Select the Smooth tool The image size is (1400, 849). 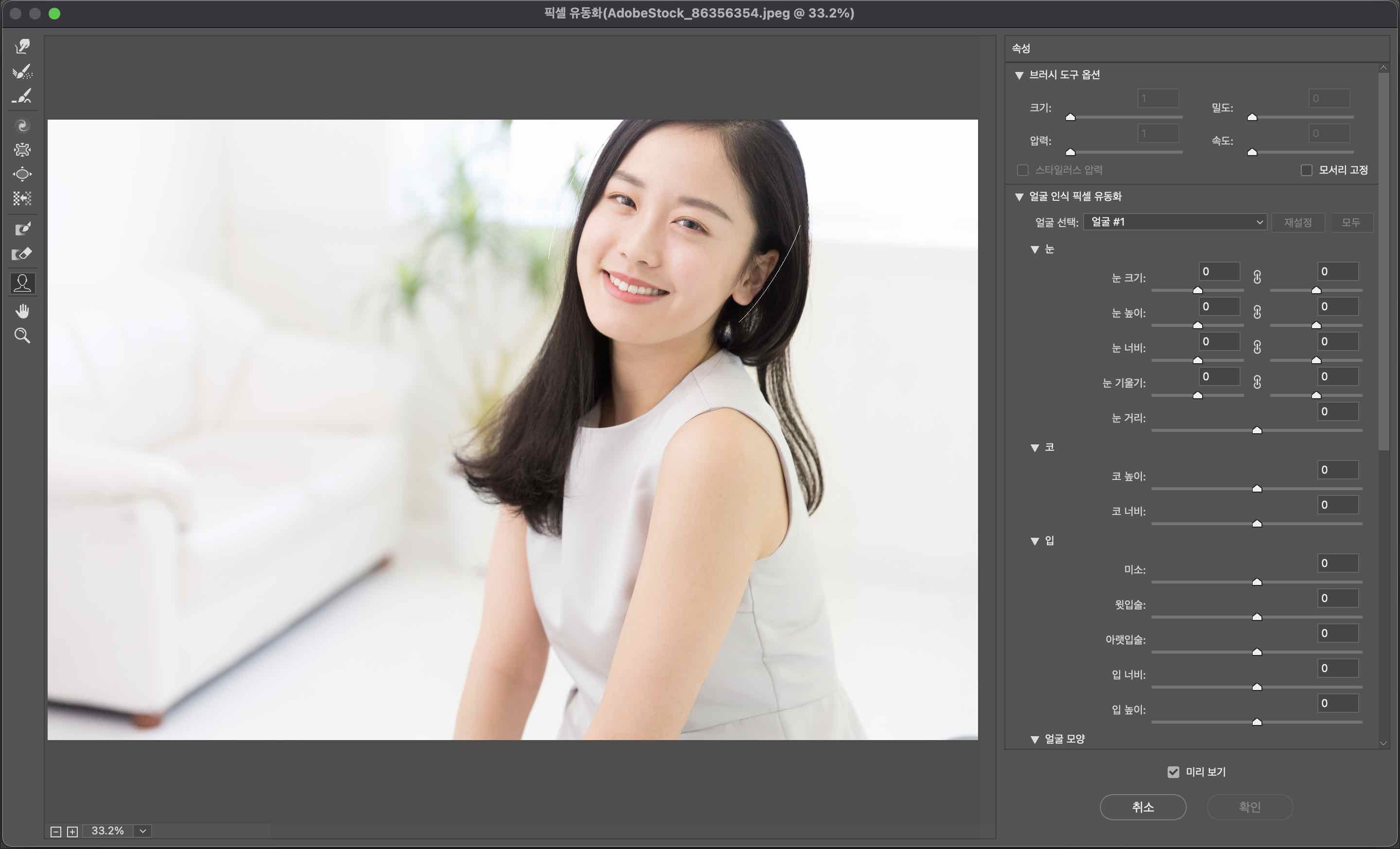coord(22,96)
